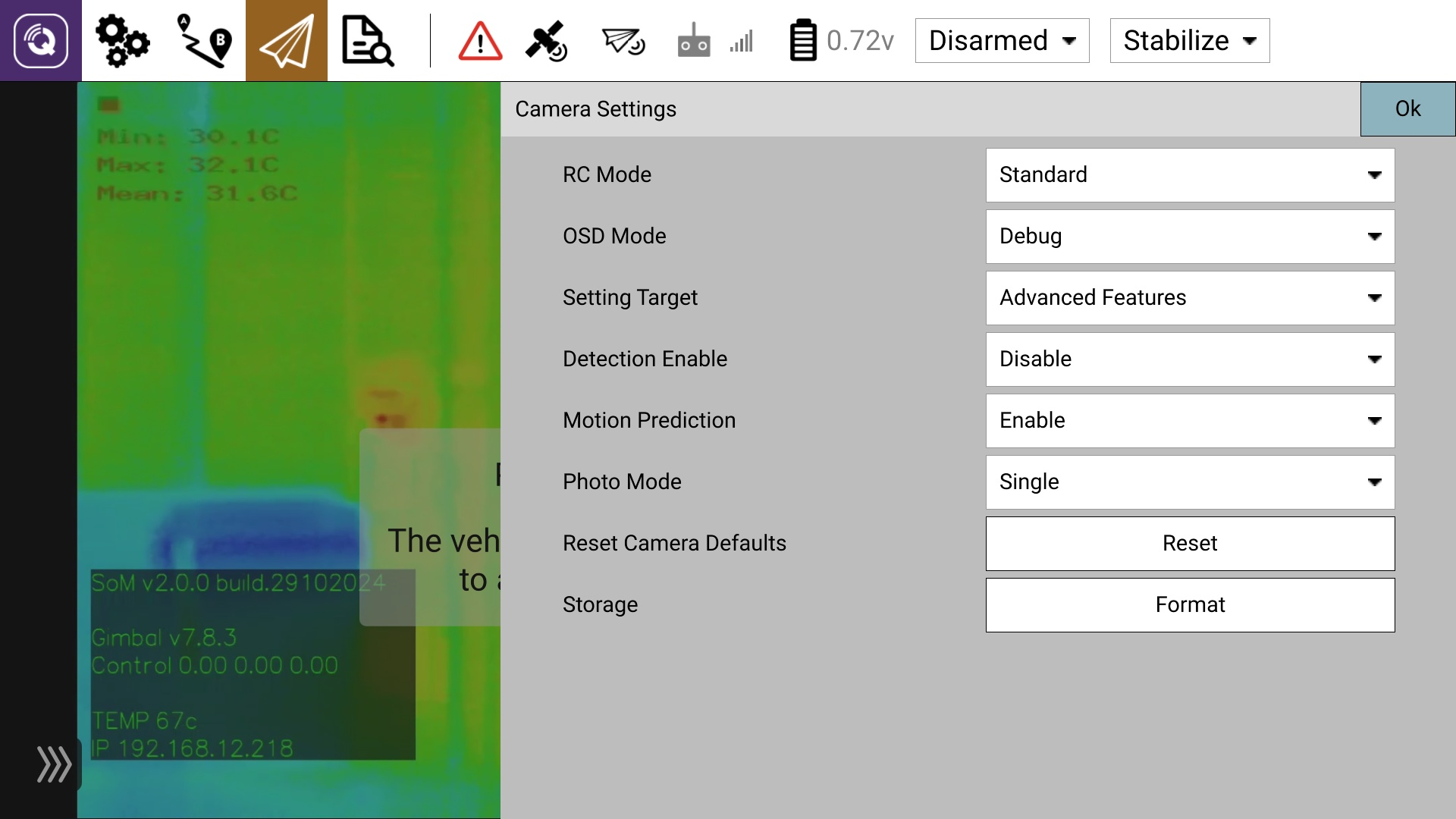1456x819 pixels.
Task: Click the telemetry link status icon
Action: pos(623,40)
